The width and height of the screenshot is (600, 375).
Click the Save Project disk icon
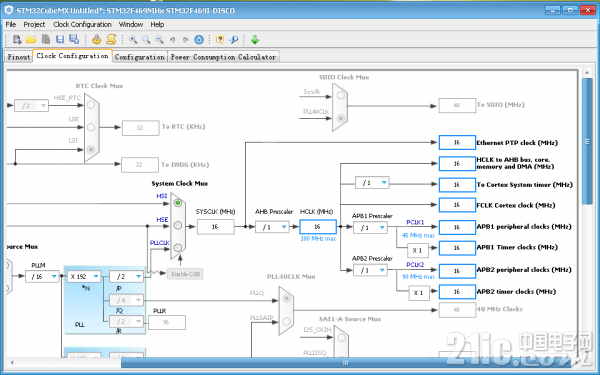[x=60, y=39]
